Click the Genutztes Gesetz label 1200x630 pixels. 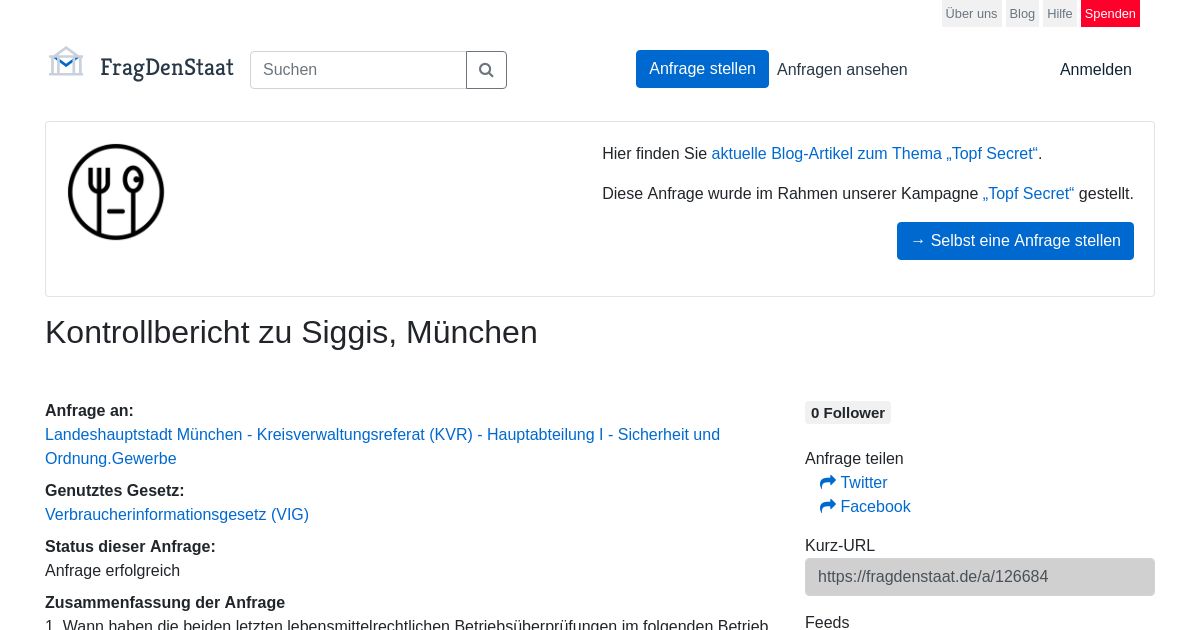coord(115,491)
